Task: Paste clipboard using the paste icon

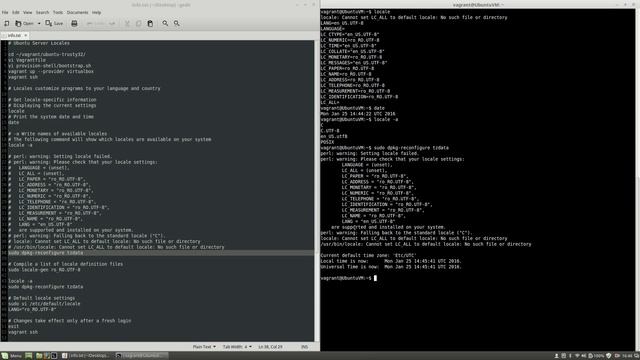Action: tap(150, 23)
